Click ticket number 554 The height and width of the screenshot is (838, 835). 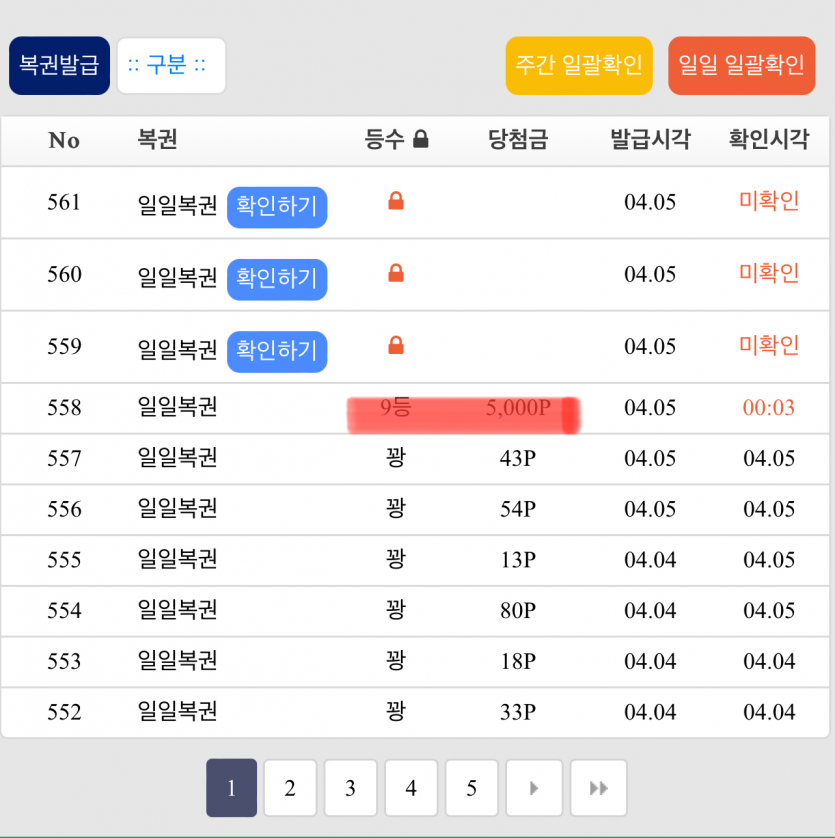64,611
